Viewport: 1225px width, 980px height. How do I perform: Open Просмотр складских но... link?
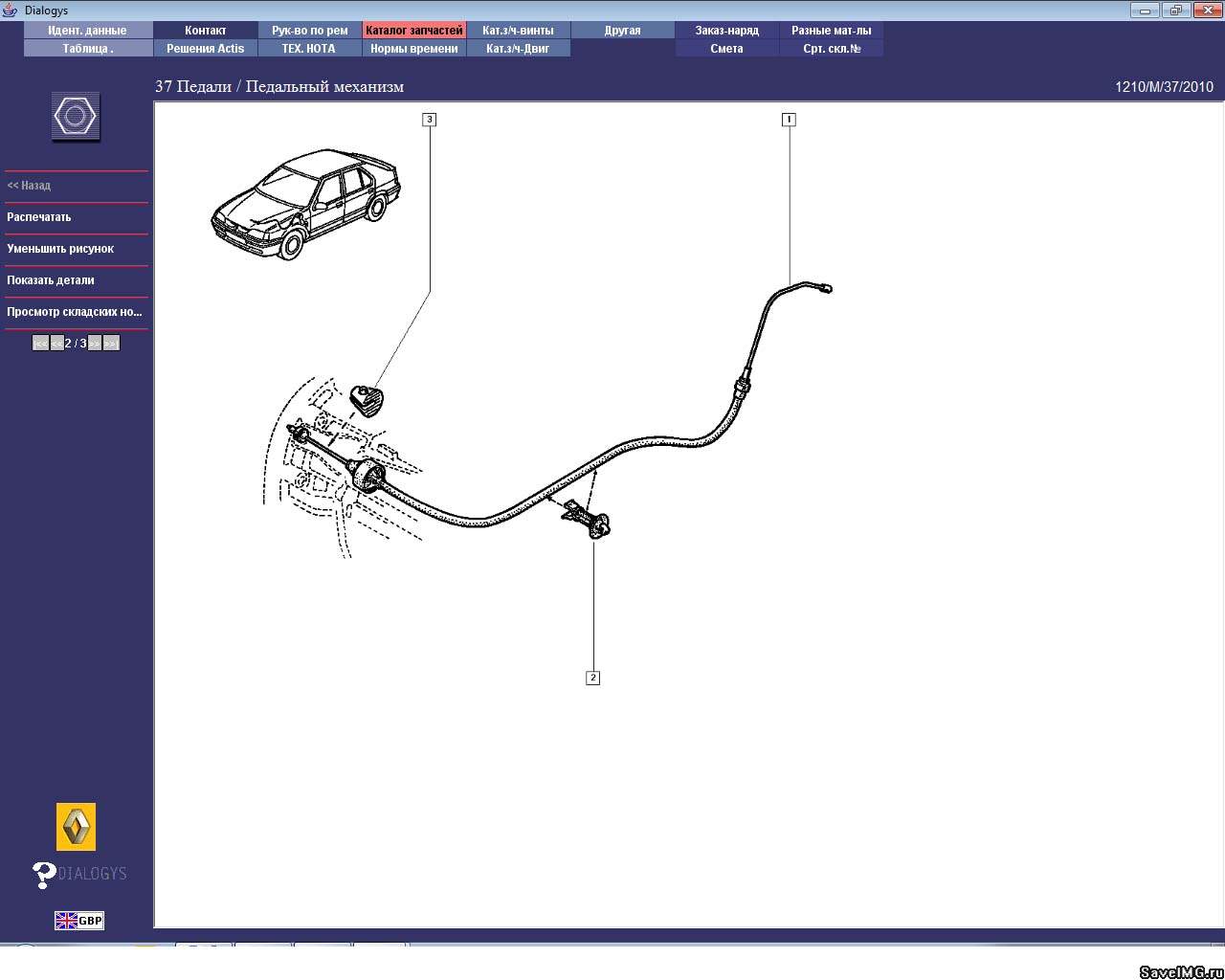pos(75,312)
